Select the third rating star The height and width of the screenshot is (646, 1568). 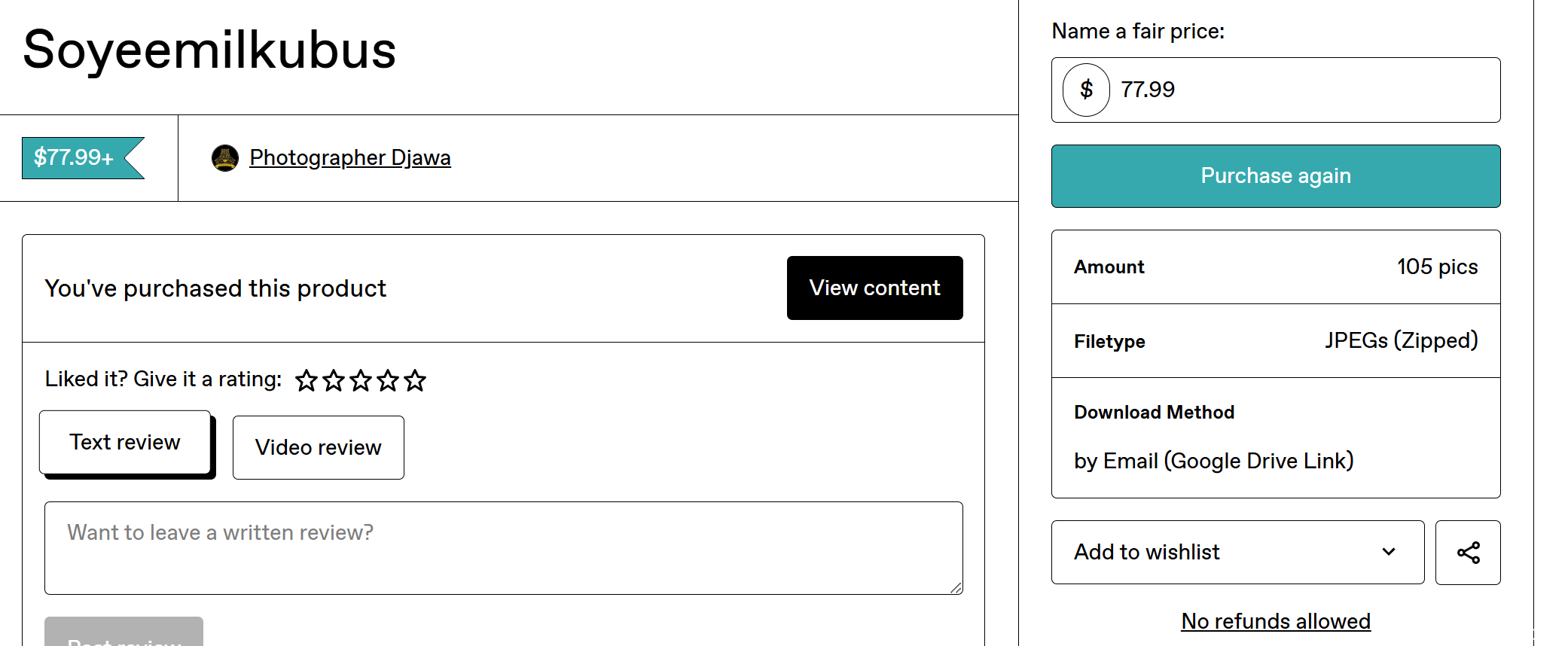point(360,380)
